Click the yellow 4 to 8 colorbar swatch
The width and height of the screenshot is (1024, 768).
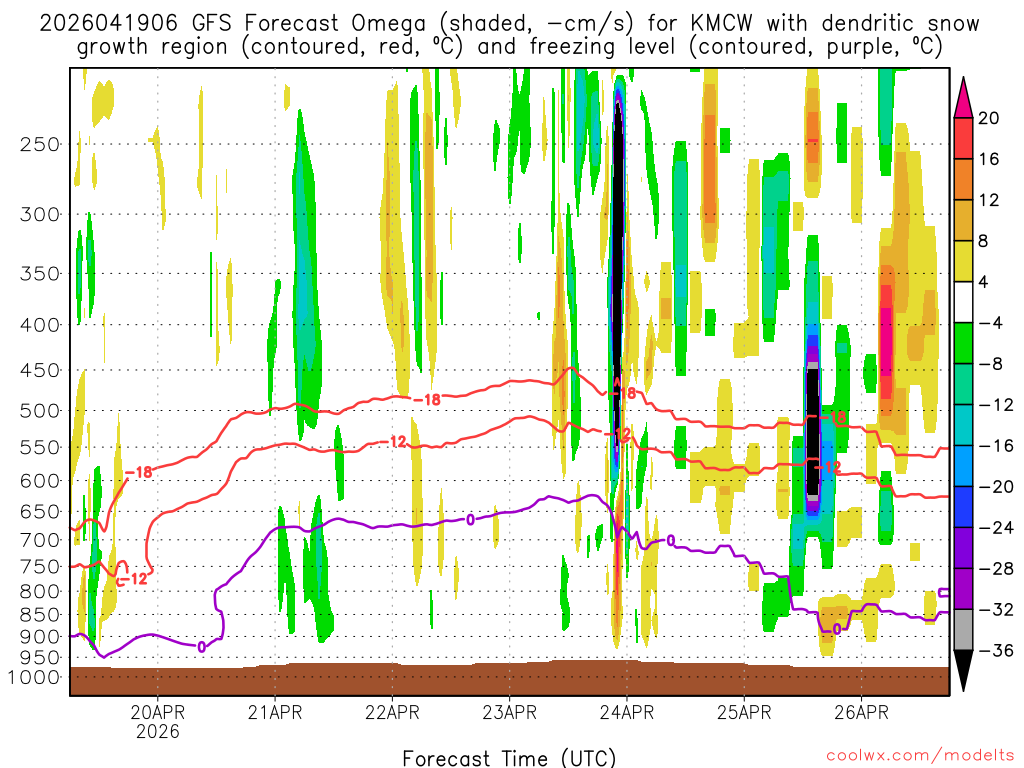(x=963, y=261)
